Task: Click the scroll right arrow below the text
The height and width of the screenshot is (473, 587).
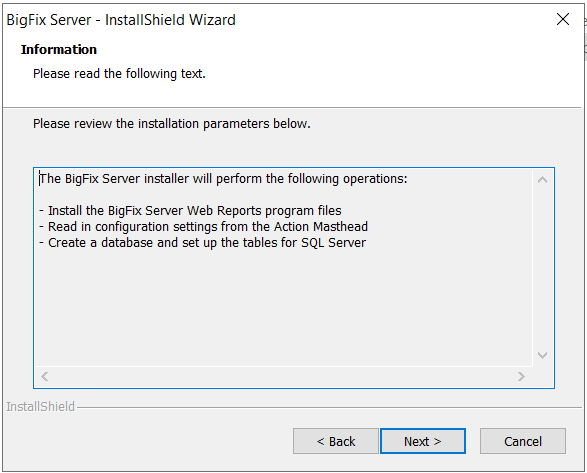Action: pyautogui.click(x=521, y=376)
